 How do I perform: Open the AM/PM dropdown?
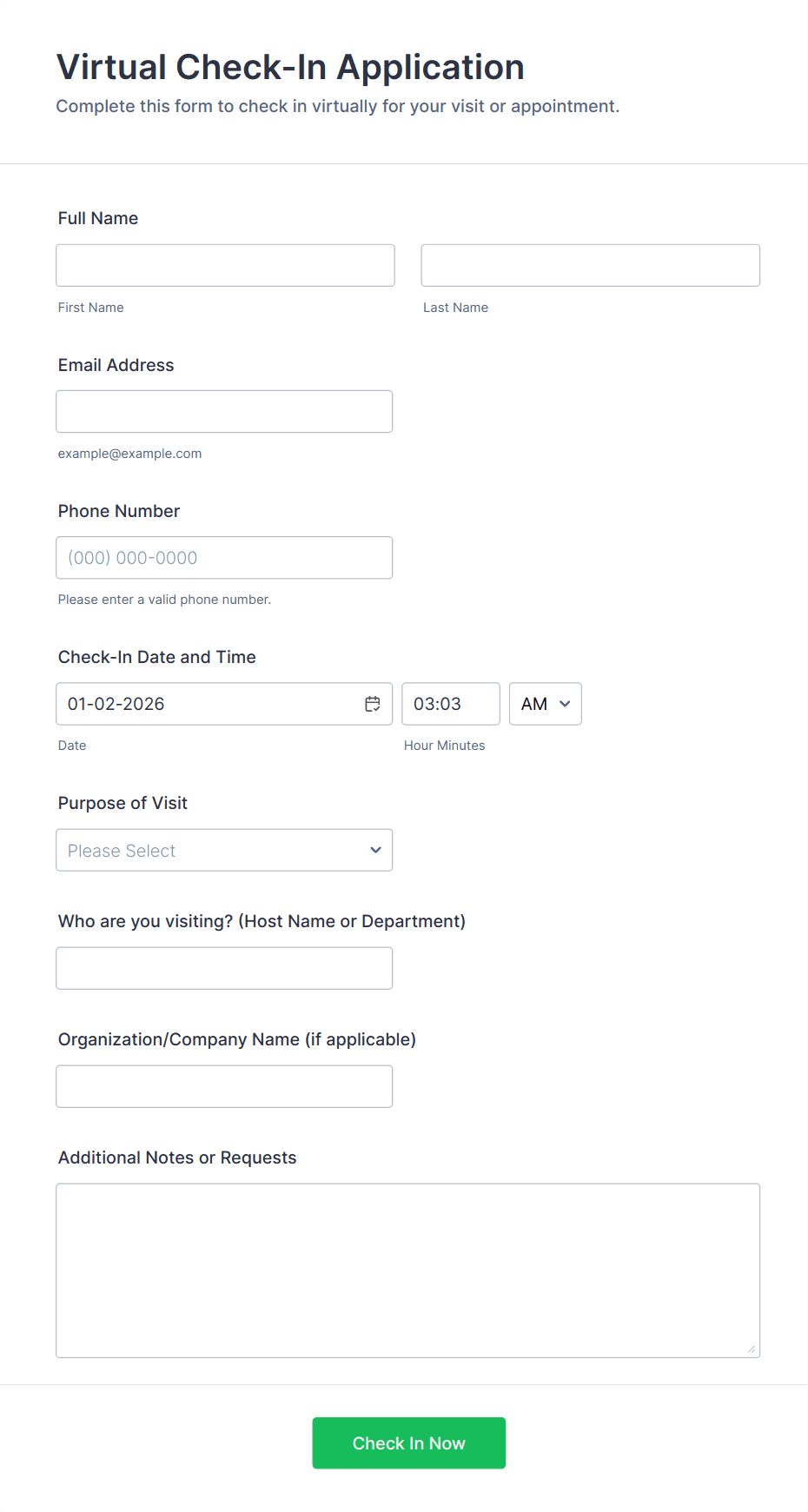coord(545,704)
